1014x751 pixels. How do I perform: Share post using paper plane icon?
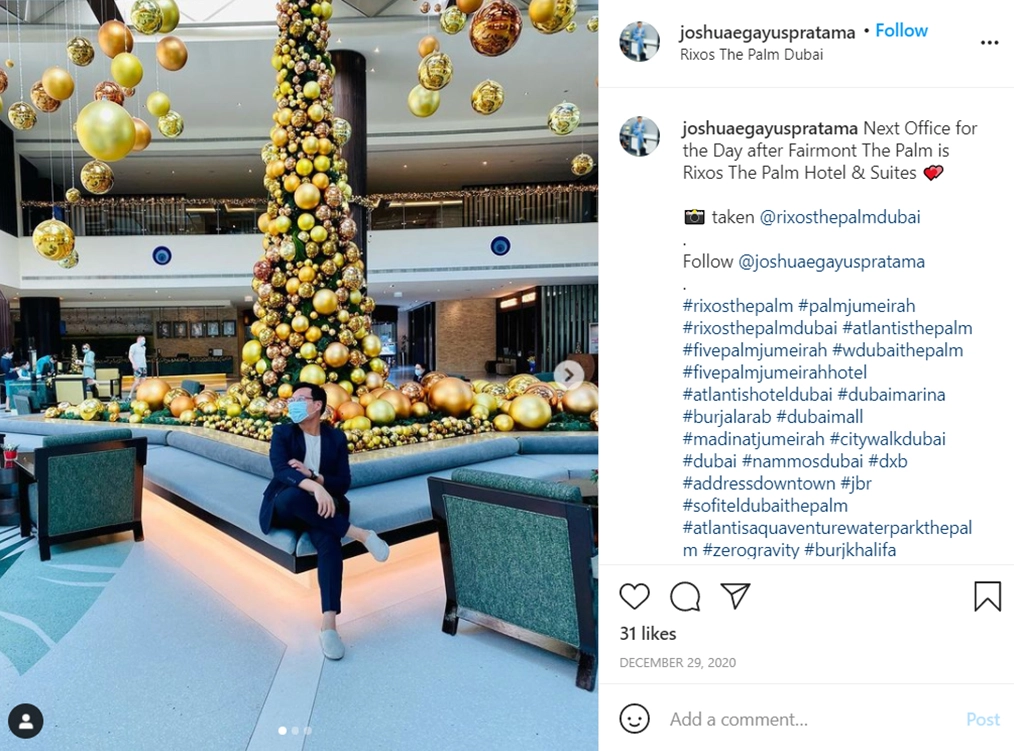tap(735, 596)
